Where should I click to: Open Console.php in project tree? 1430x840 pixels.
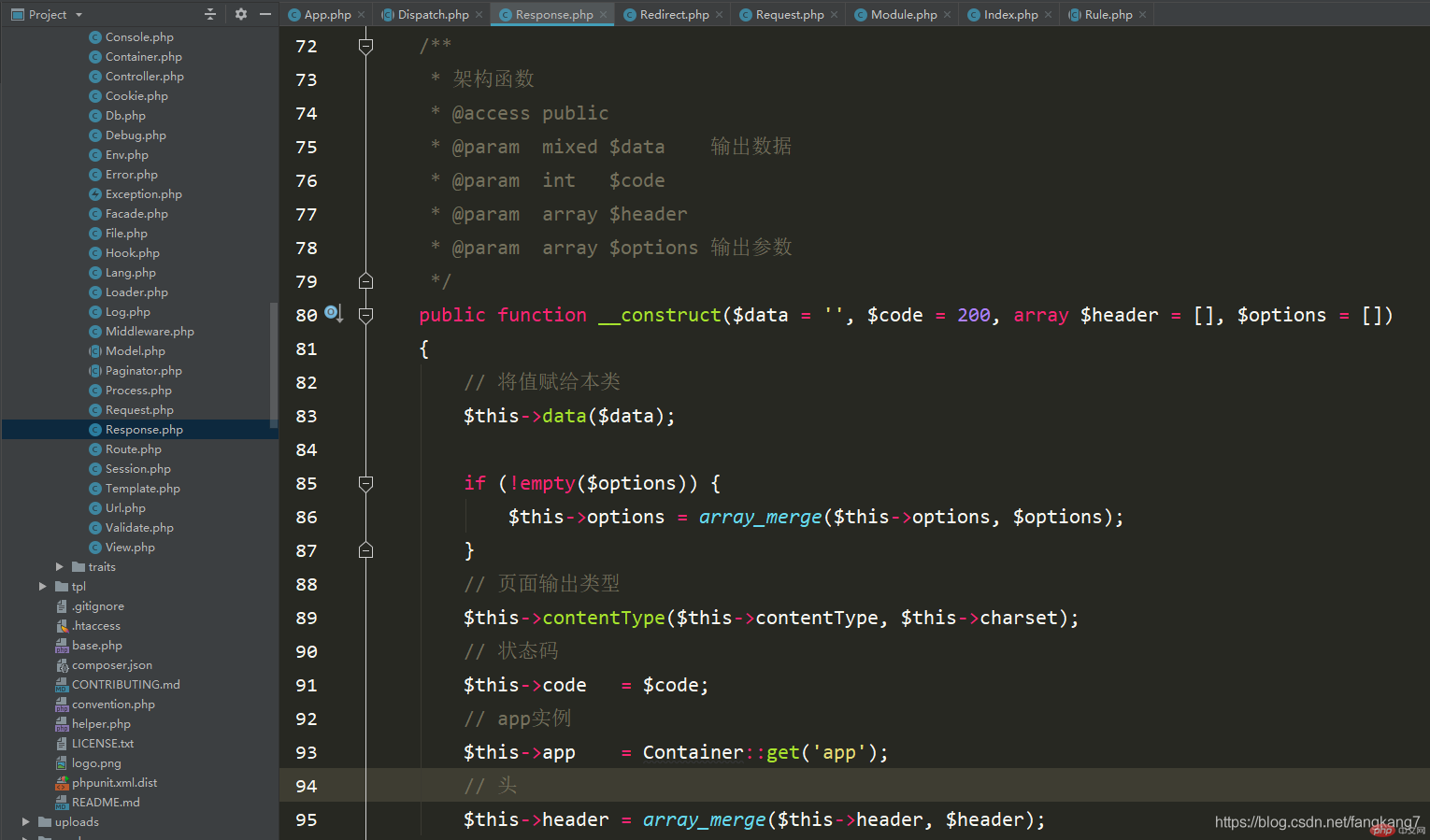pyautogui.click(x=139, y=37)
